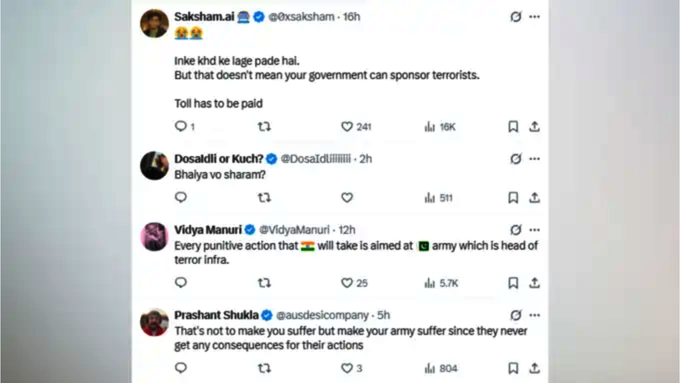Open Saksham.ai's profile picture
The width and height of the screenshot is (680, 383).
154,23
